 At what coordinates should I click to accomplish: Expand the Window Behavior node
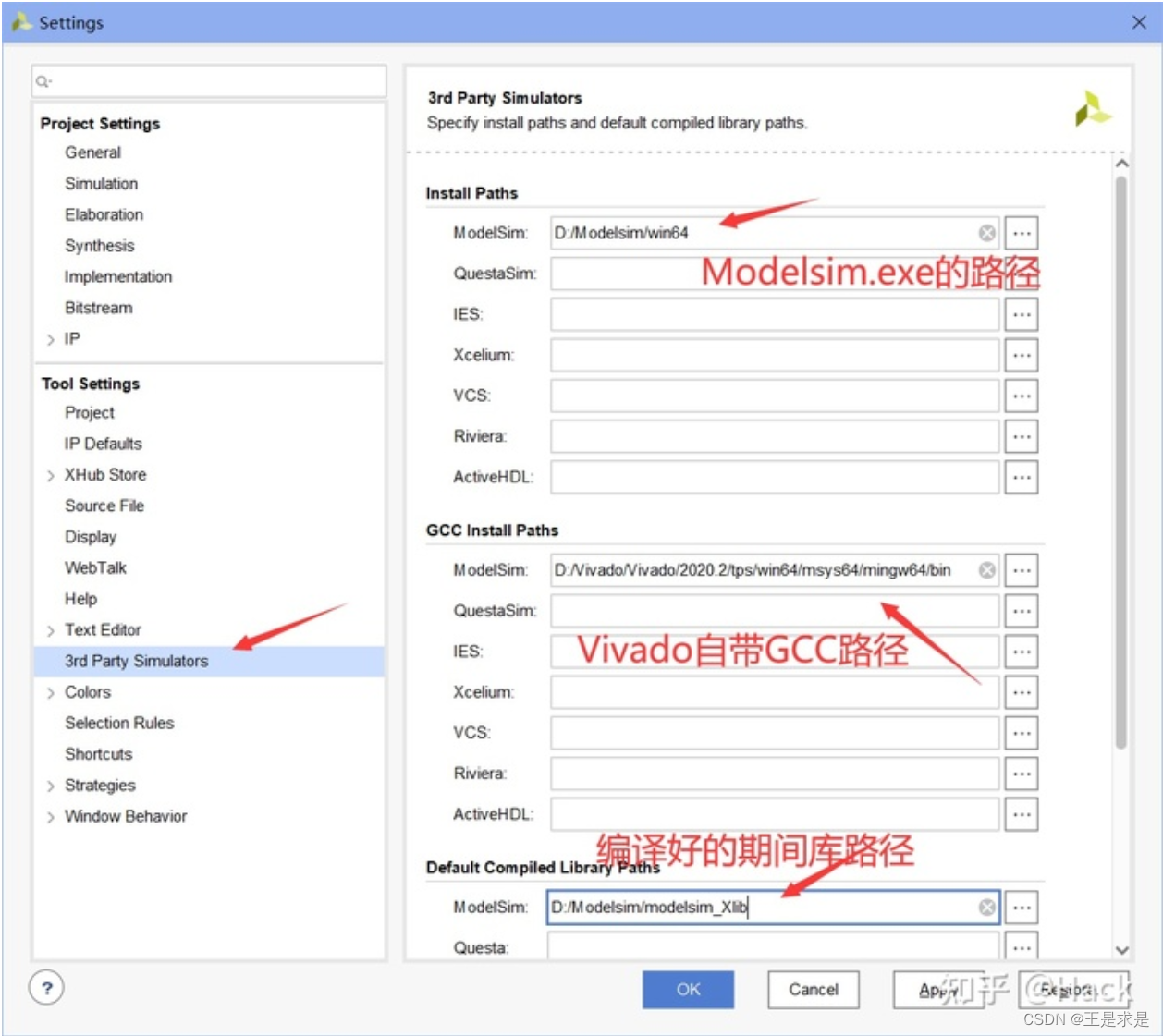tap(51, 817)
